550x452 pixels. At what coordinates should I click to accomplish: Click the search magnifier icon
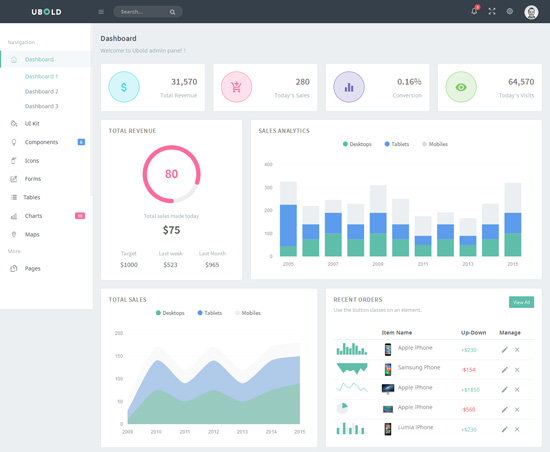(172, 12)
